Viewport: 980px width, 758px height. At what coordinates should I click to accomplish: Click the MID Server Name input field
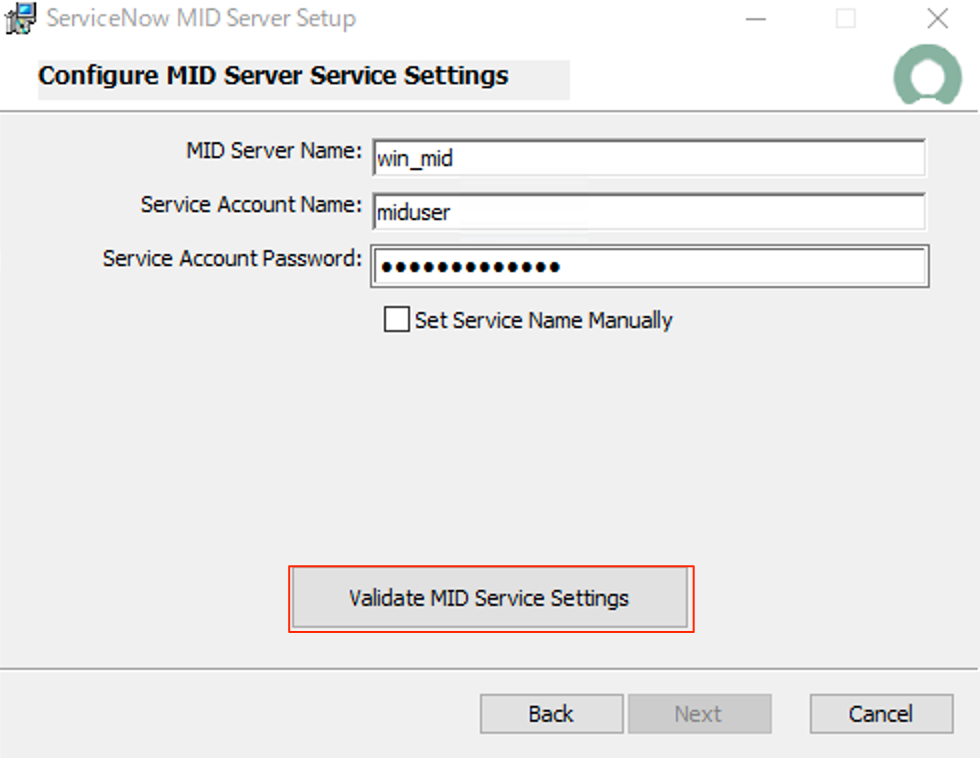pos(650,158)
